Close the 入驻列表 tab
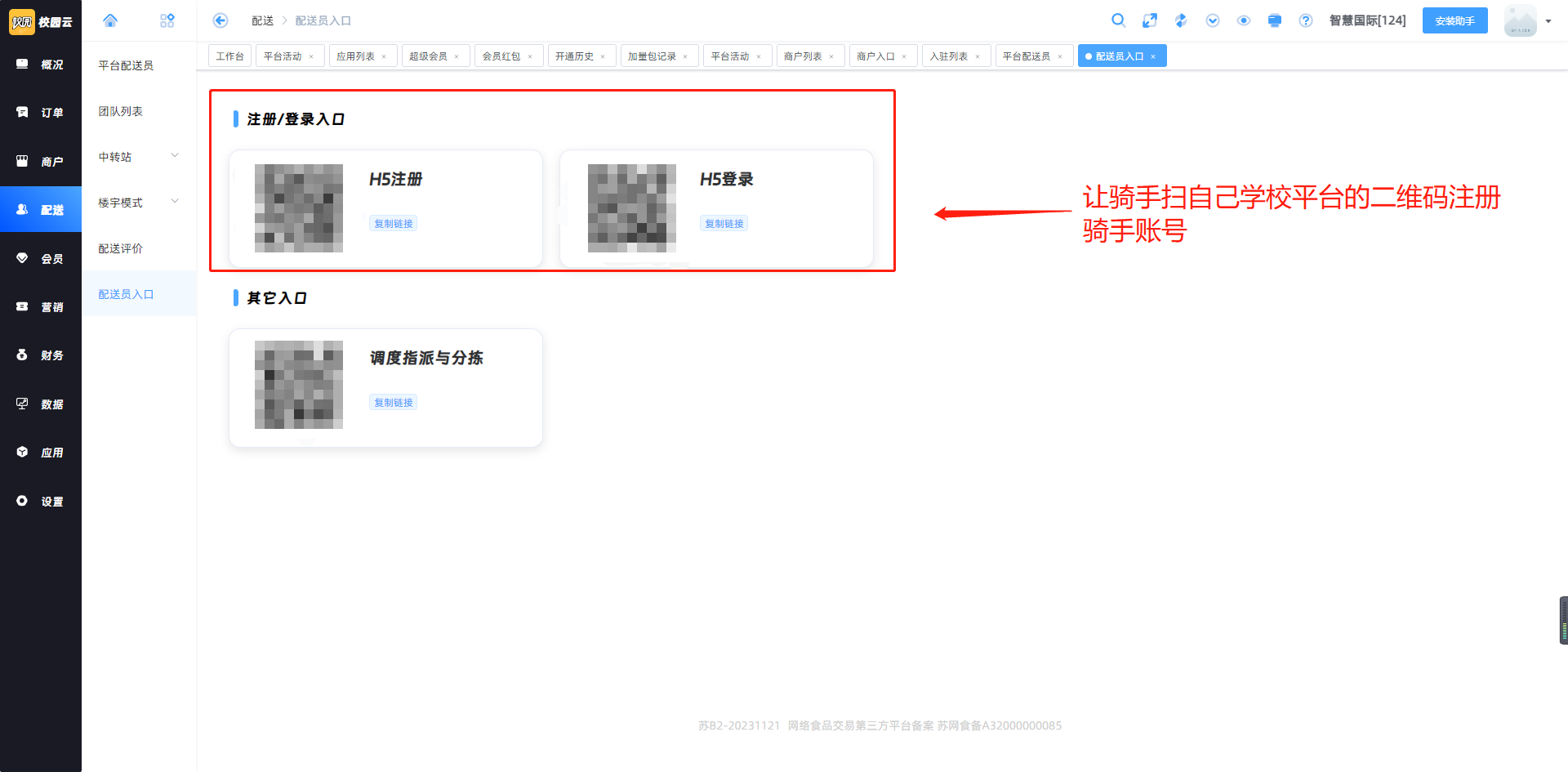Image resolution: width=1568 pixels, height=772 pixels. (978, 57)
